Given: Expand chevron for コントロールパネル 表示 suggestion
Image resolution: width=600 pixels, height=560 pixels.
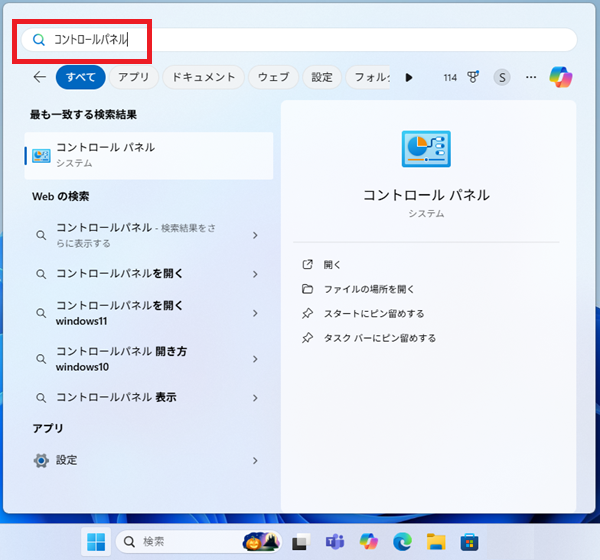Looking at the screenshot, I should (x=255, y=398).
